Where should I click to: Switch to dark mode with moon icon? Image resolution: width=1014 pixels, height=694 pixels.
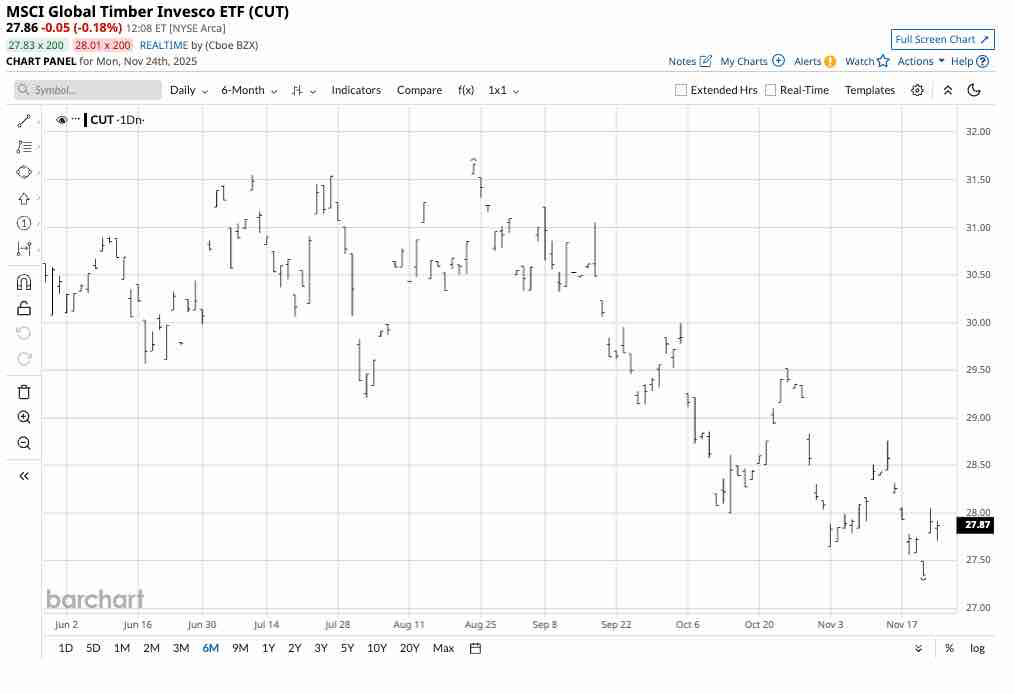click(x=974, y=90)
